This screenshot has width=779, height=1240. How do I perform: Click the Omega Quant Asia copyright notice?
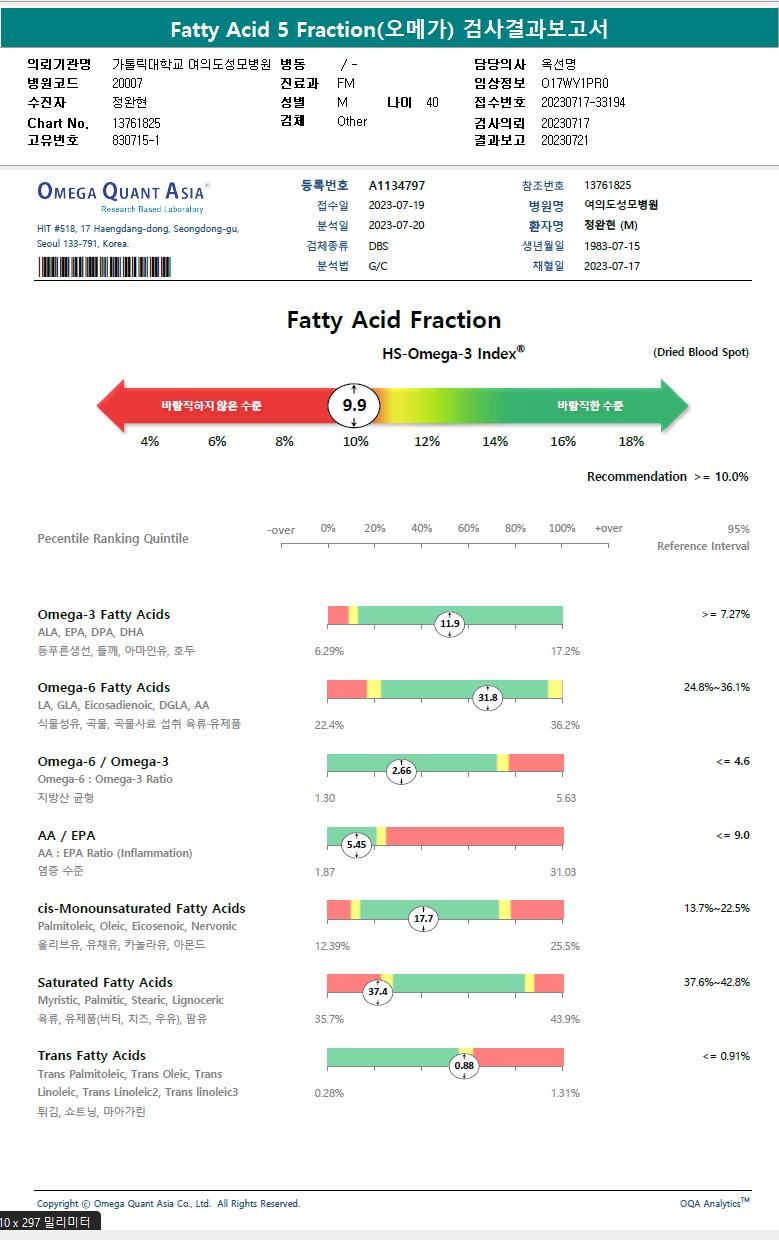pyautogui.click(x=168, y=1204)
